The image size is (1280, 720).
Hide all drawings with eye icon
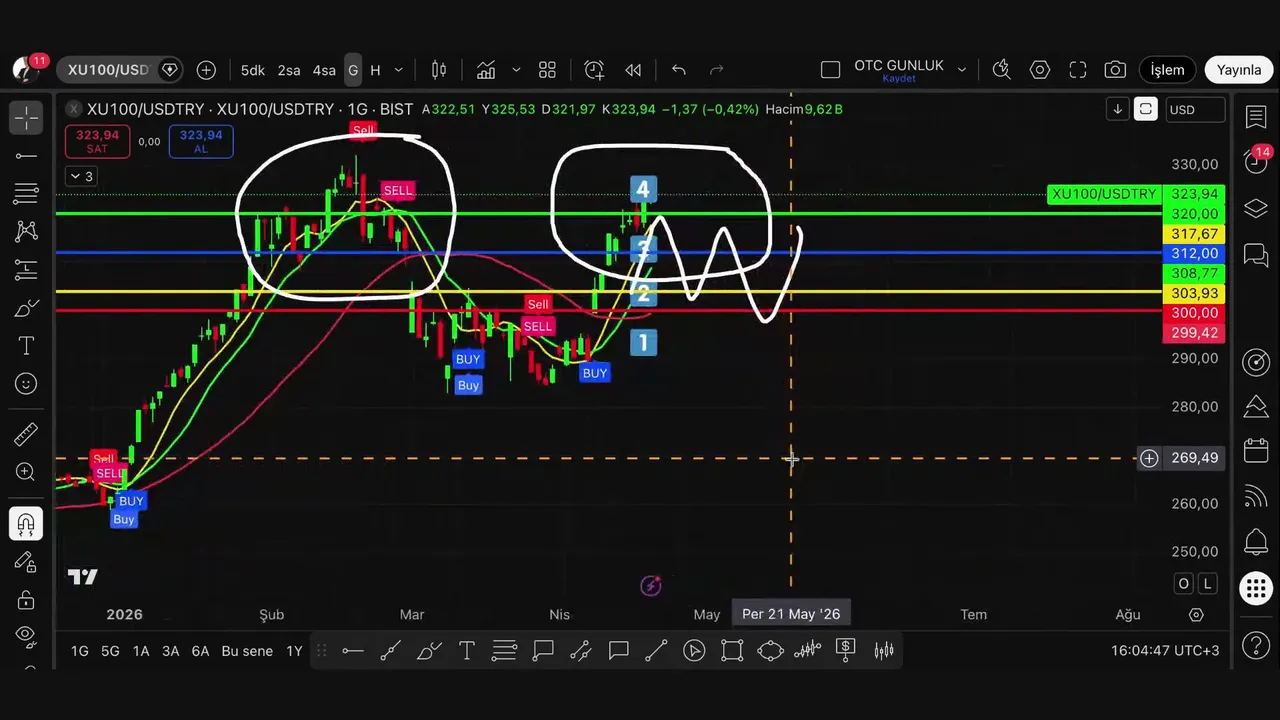point(26,636)
